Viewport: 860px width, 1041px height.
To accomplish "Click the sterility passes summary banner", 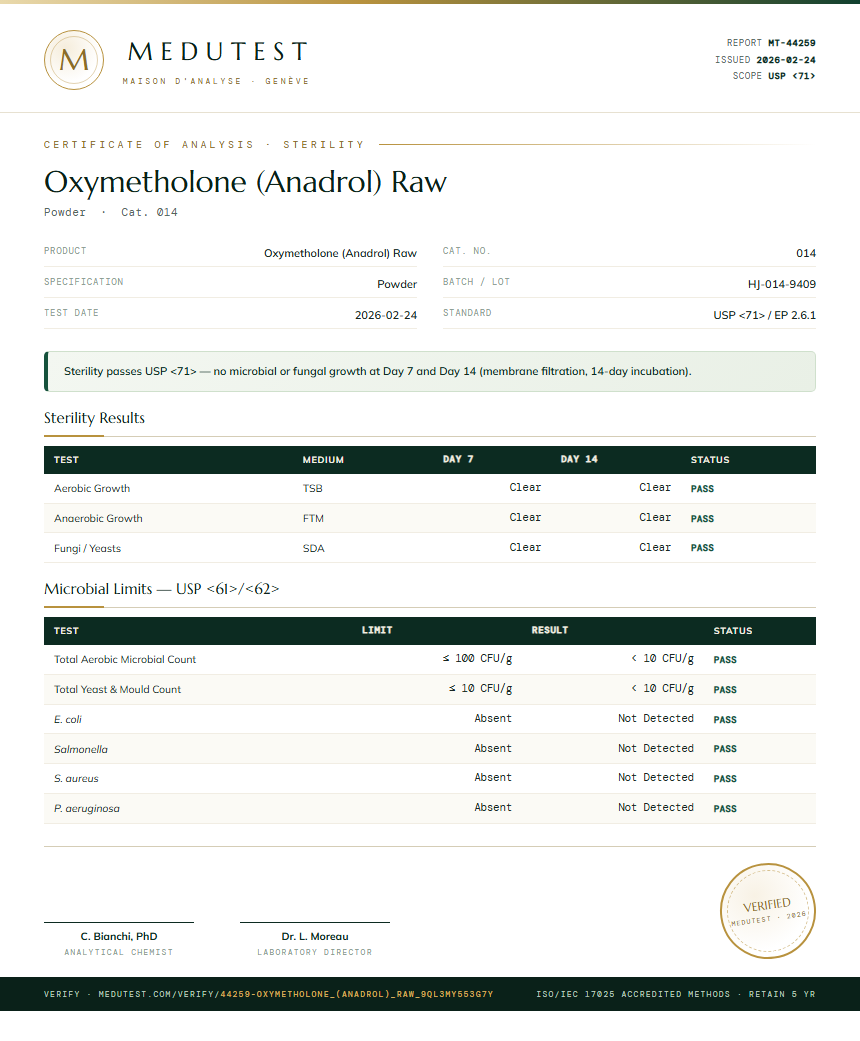I will tap(430, 372).
